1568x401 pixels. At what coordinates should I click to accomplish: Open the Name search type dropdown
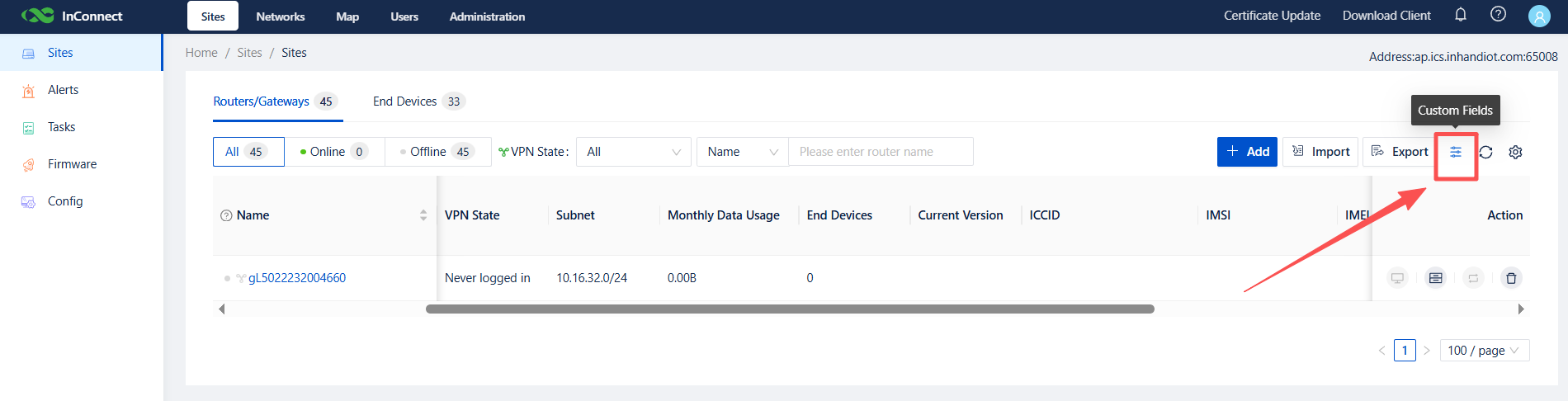pos(742,152)
